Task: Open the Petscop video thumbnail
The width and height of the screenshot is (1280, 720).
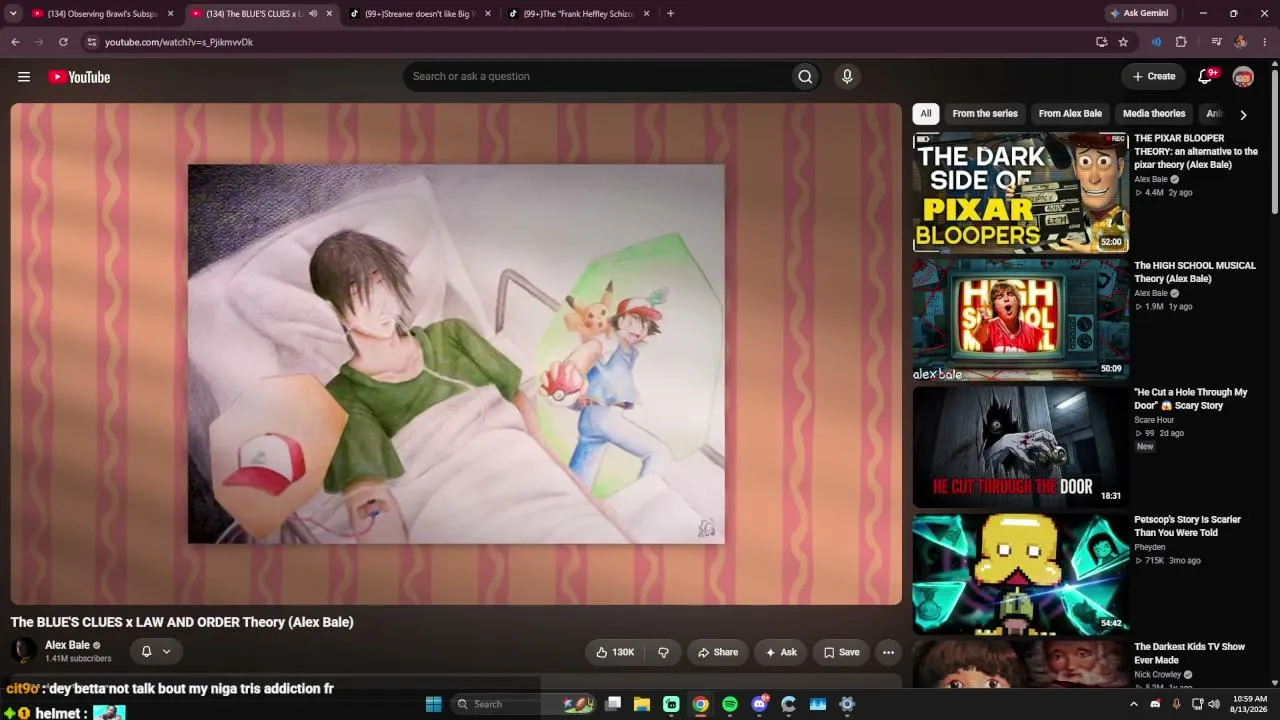Action: pos(1021,573)
